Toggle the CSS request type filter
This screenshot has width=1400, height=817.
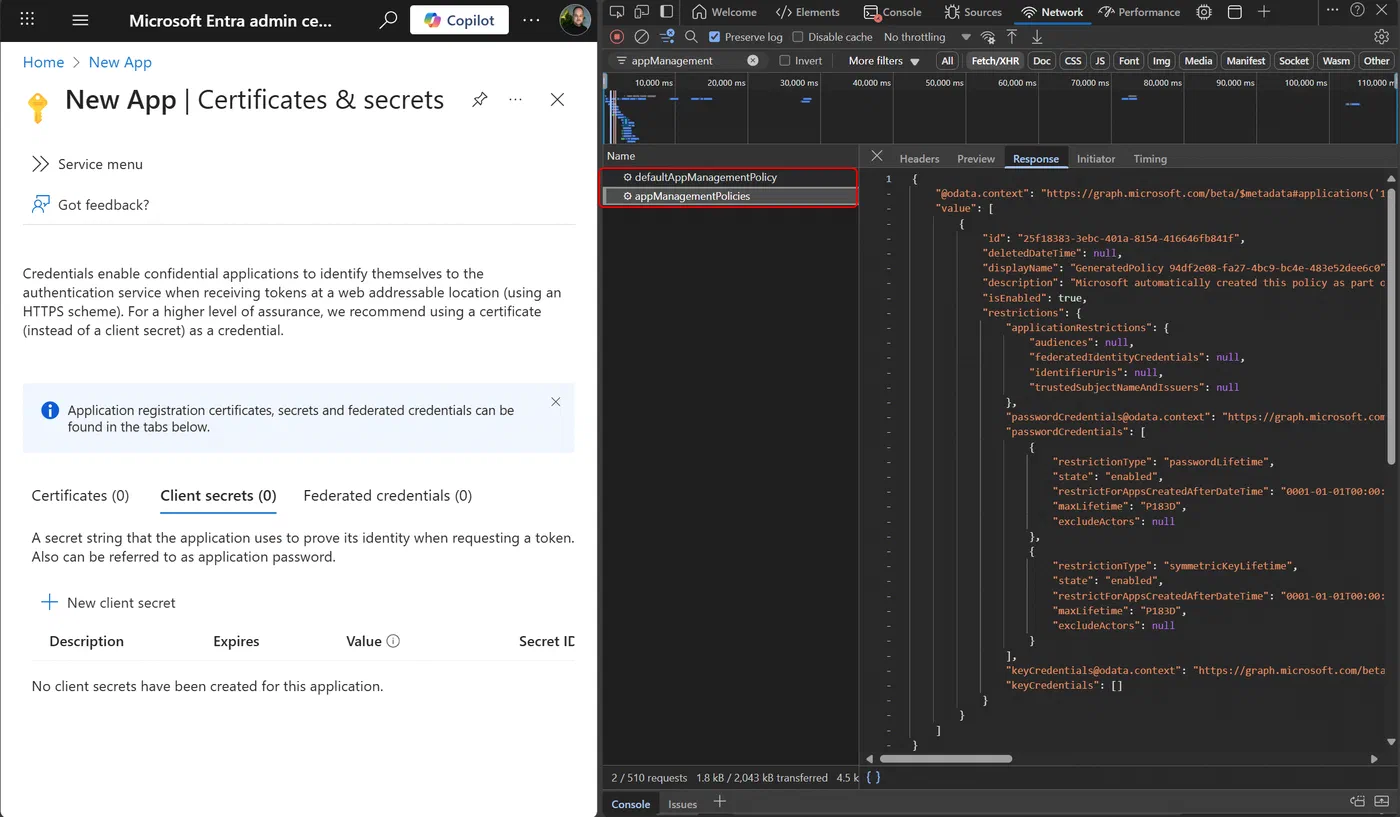click(1073, 61)
